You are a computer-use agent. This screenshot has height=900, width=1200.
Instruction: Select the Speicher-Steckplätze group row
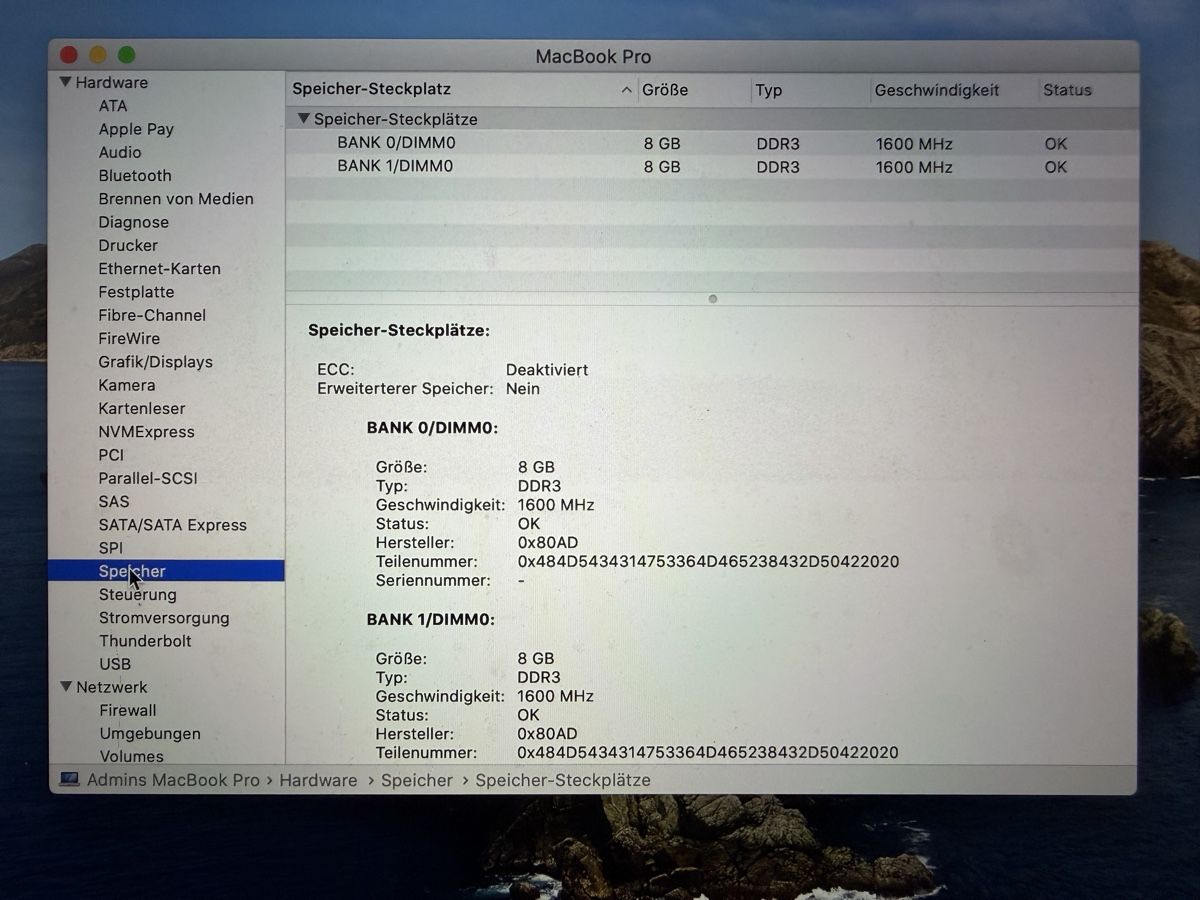(x=712, y=119)
